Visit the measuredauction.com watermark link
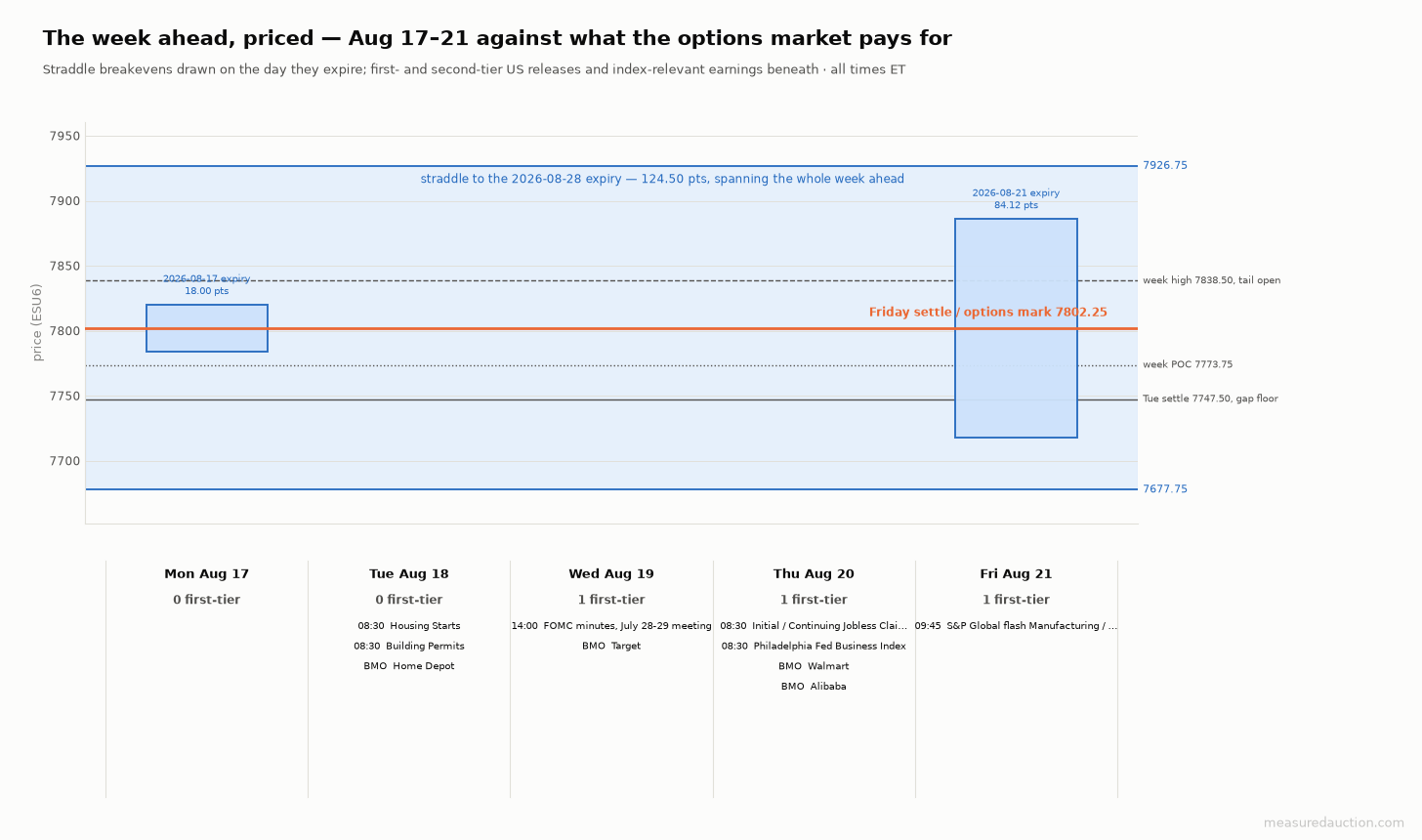Image resolution: width=1422 pixels, height=840 pixels. (x=1334, y=823)
